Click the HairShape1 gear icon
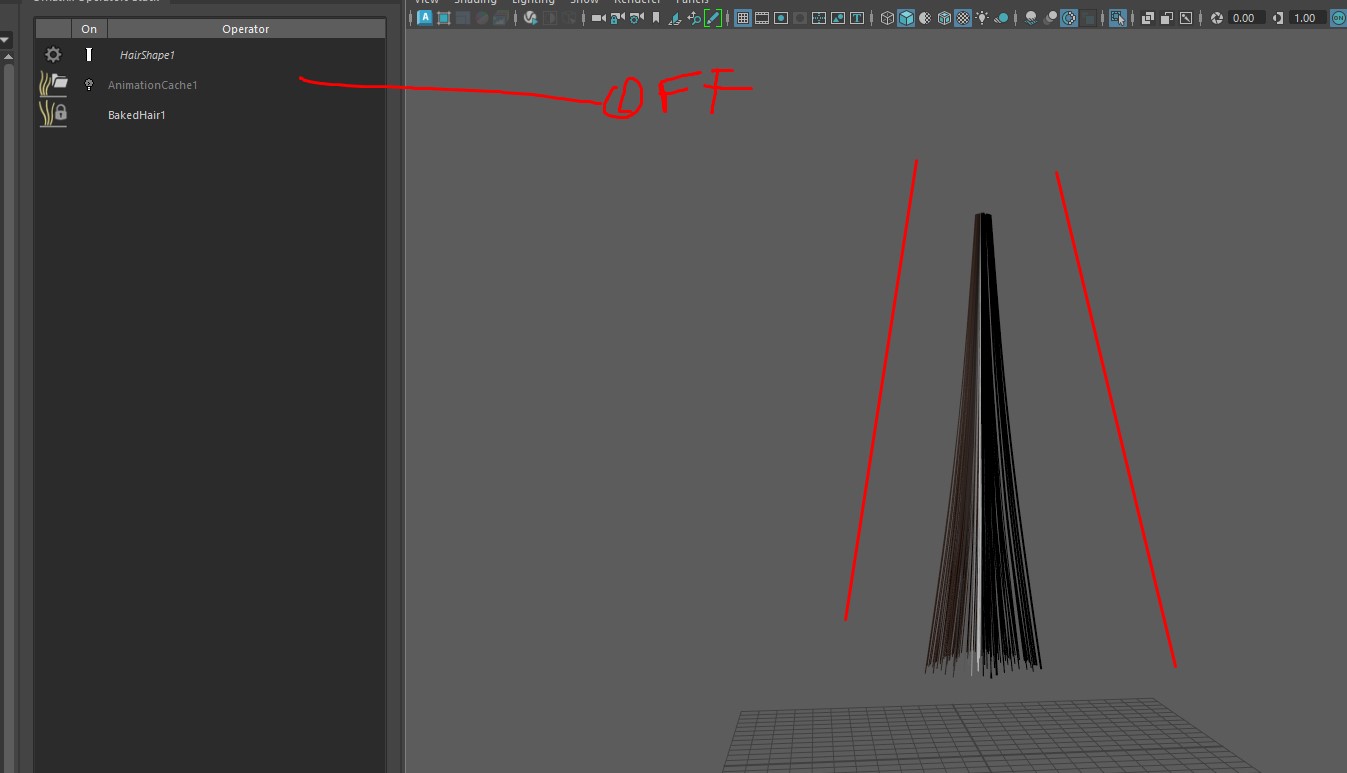 pos(53,55)
